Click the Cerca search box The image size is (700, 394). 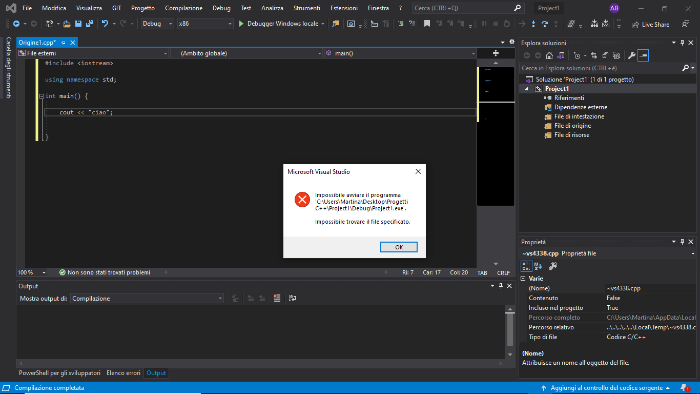467,8
